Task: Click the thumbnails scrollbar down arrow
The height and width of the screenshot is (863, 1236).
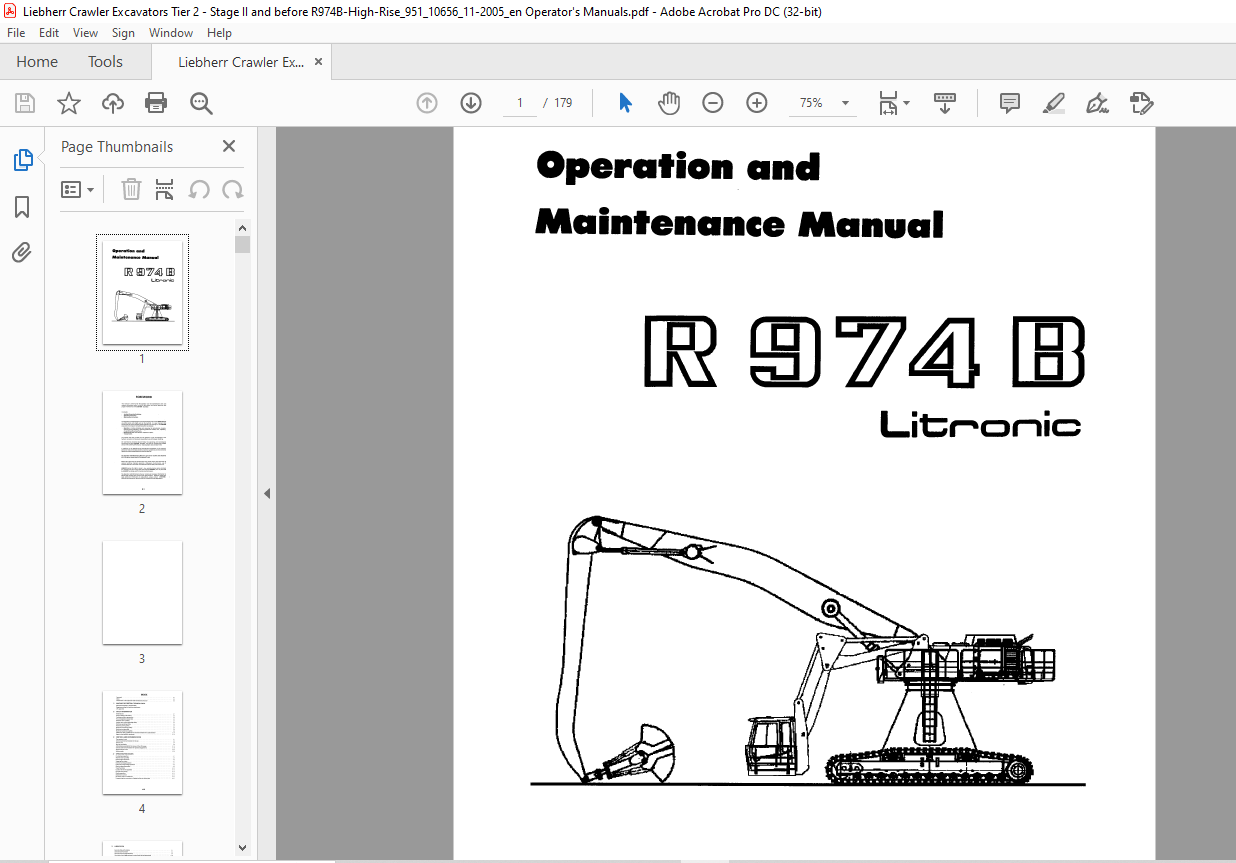Action: [243, 847]
